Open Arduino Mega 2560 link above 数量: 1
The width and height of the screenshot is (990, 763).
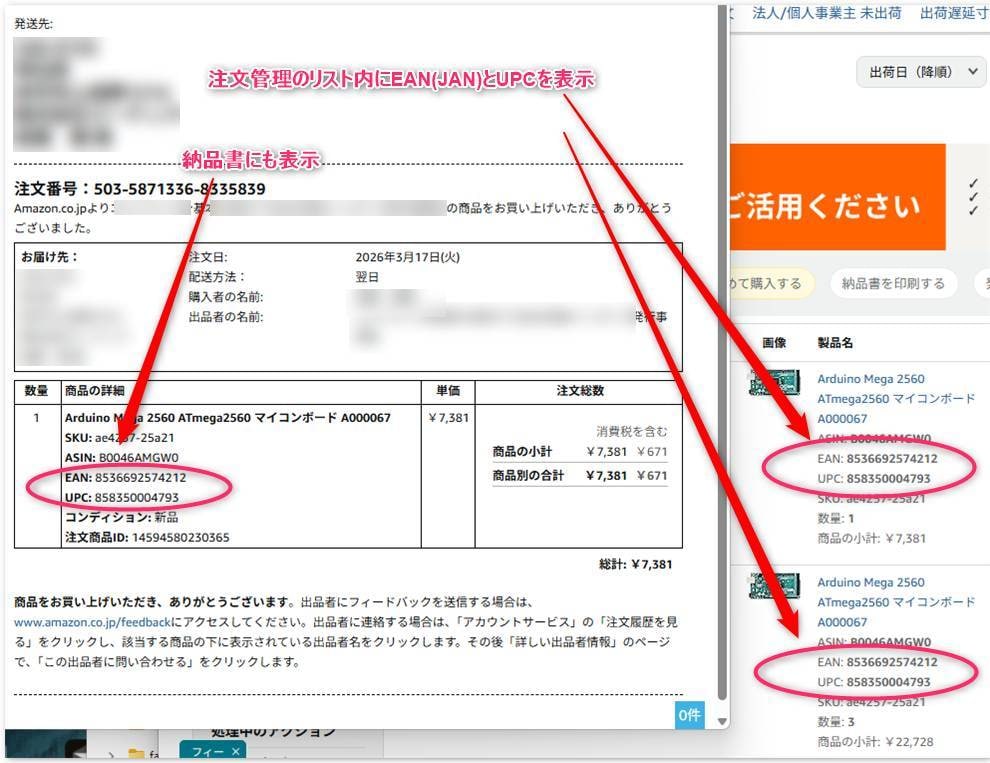[x=896, y=399]
